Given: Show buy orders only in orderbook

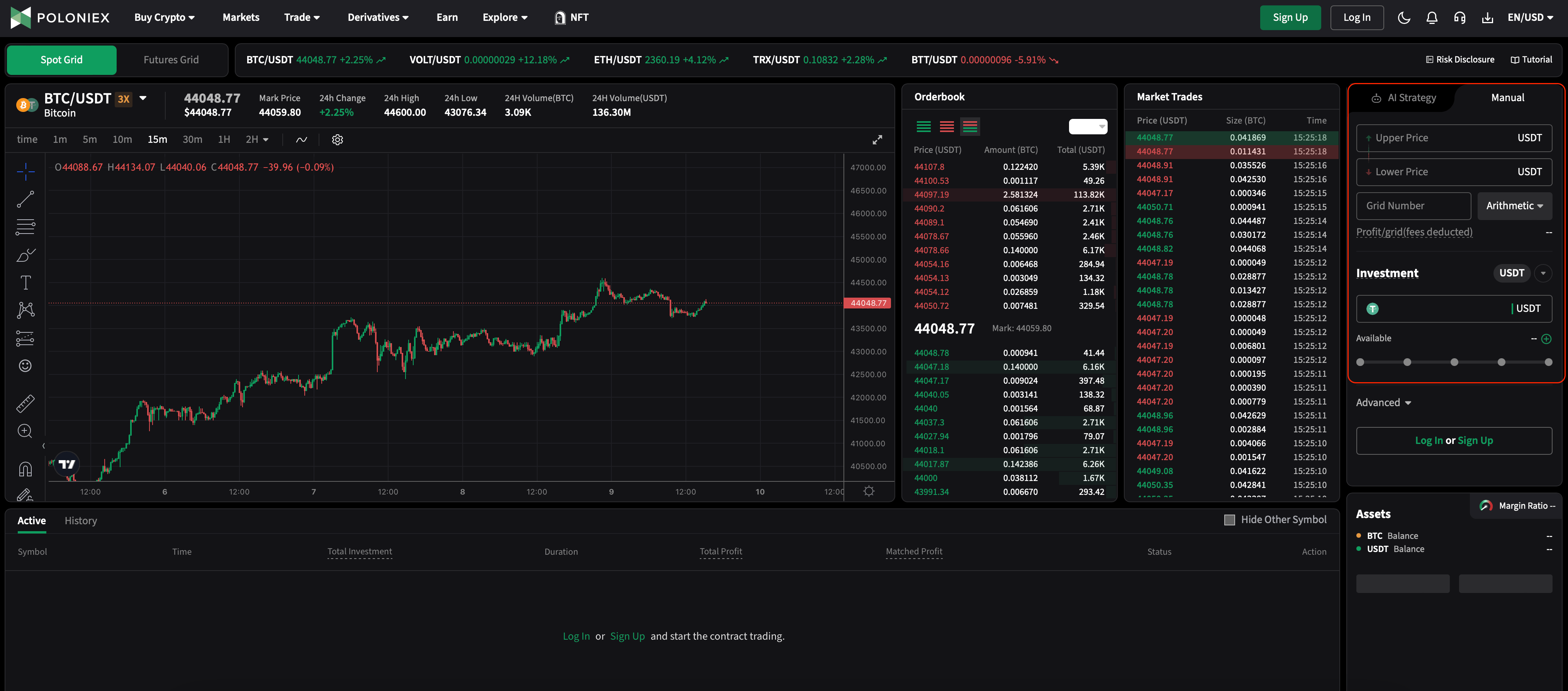Looking at the screenshot, I should pyautogui.click(x=923, y=127).
